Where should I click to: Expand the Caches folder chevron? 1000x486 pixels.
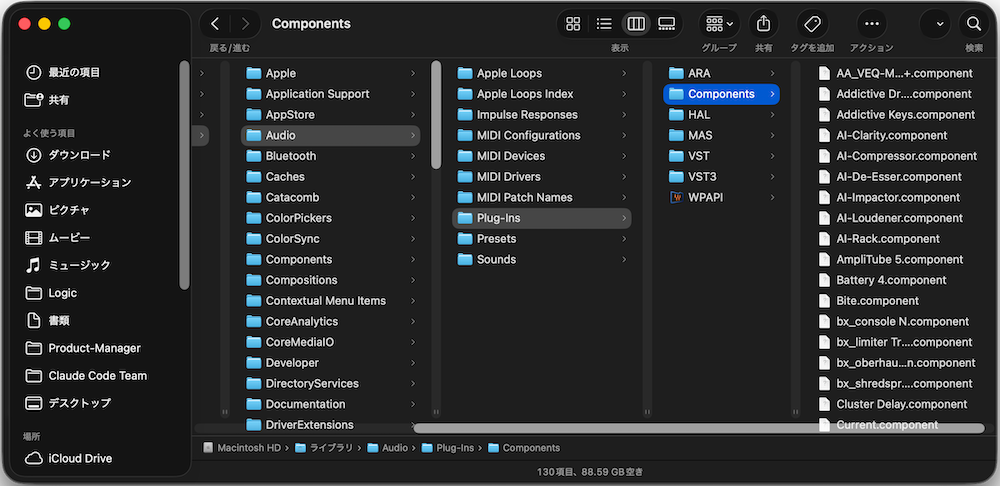413,177
